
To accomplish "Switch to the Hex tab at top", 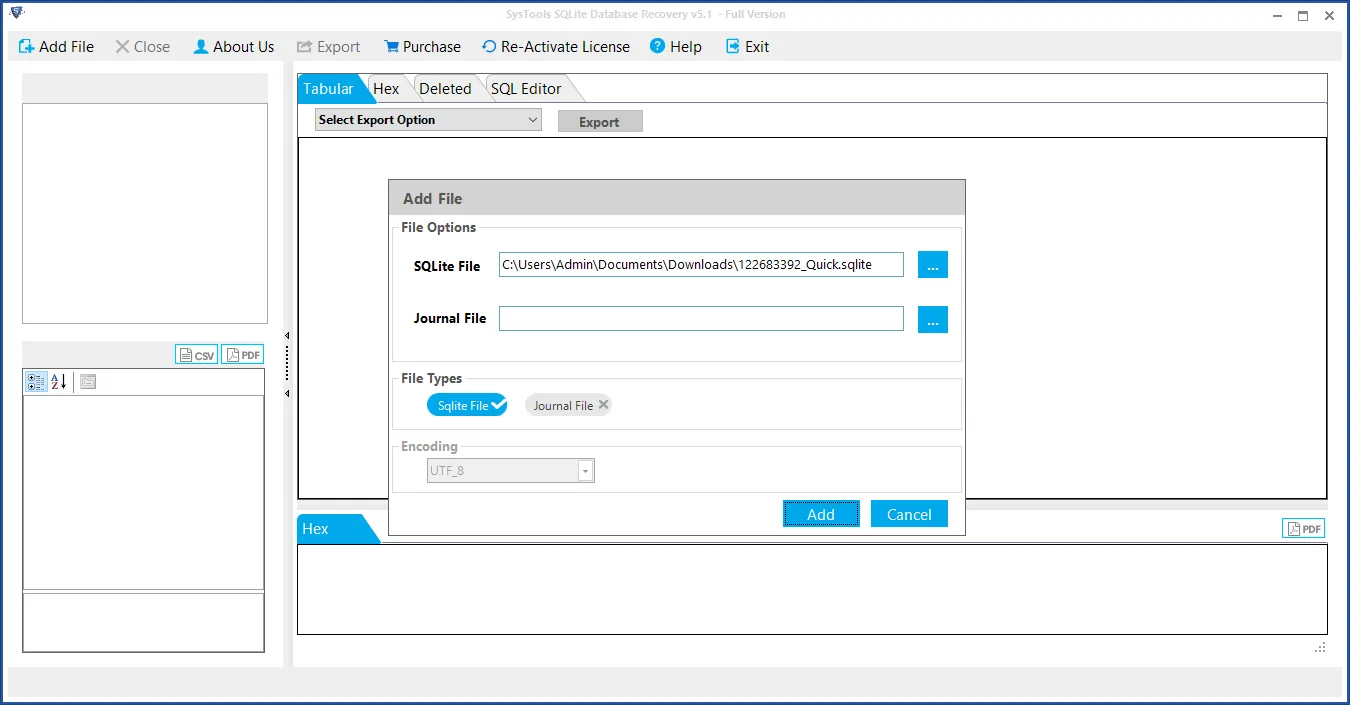I will (x=386, y=89).
